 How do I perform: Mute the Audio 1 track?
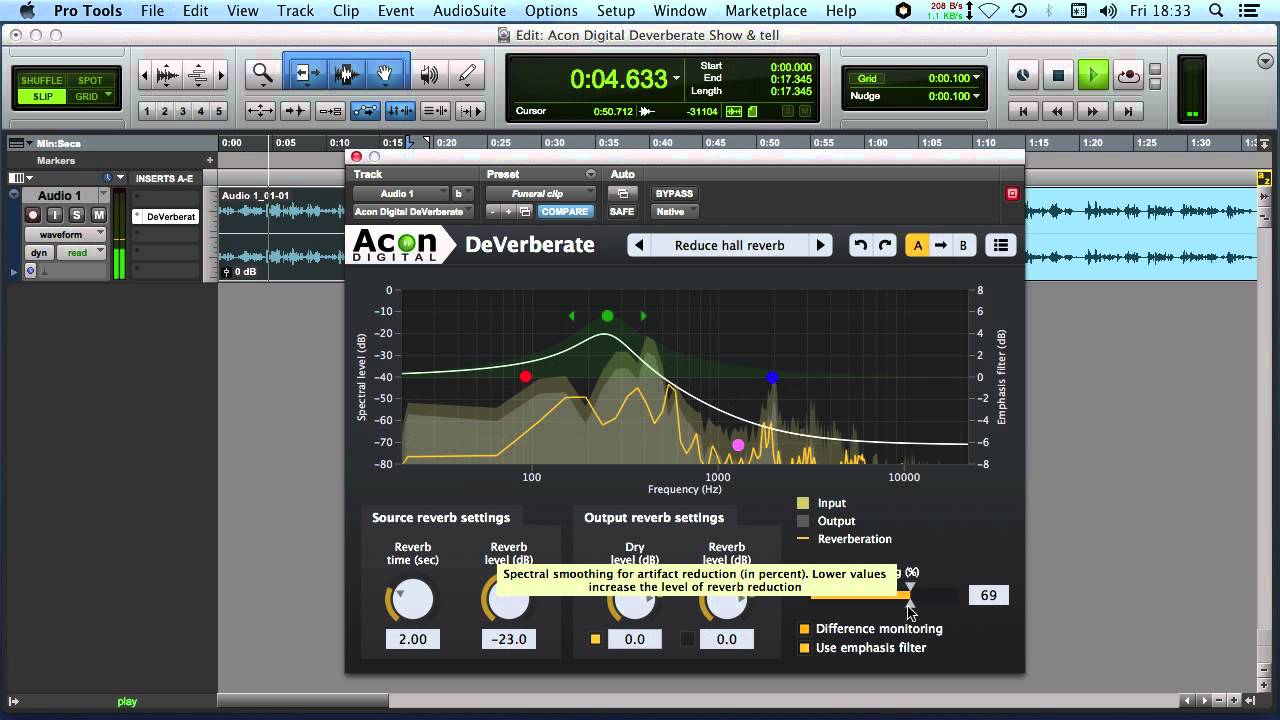point(98,215)
